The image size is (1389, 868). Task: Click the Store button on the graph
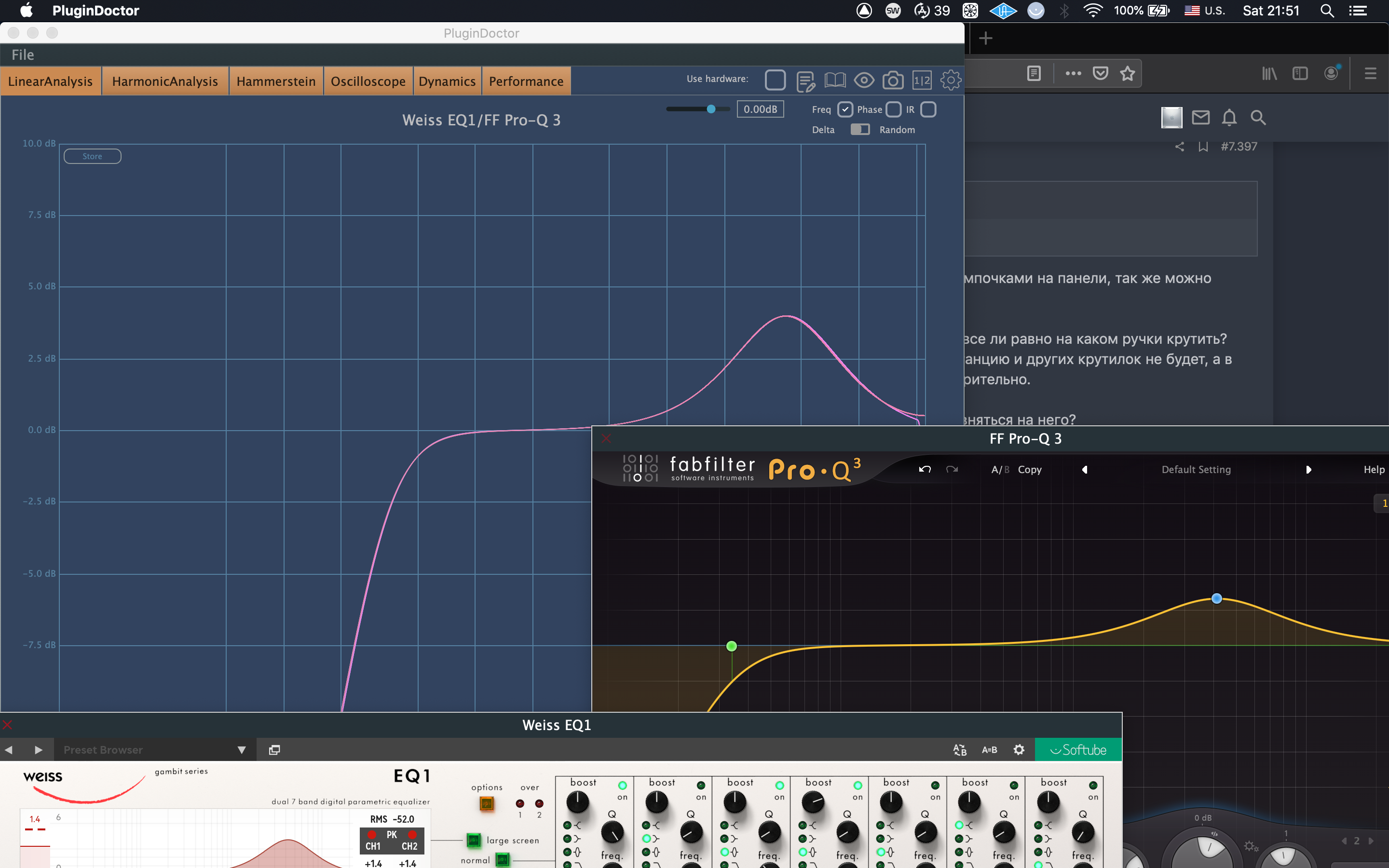(93, 156)
